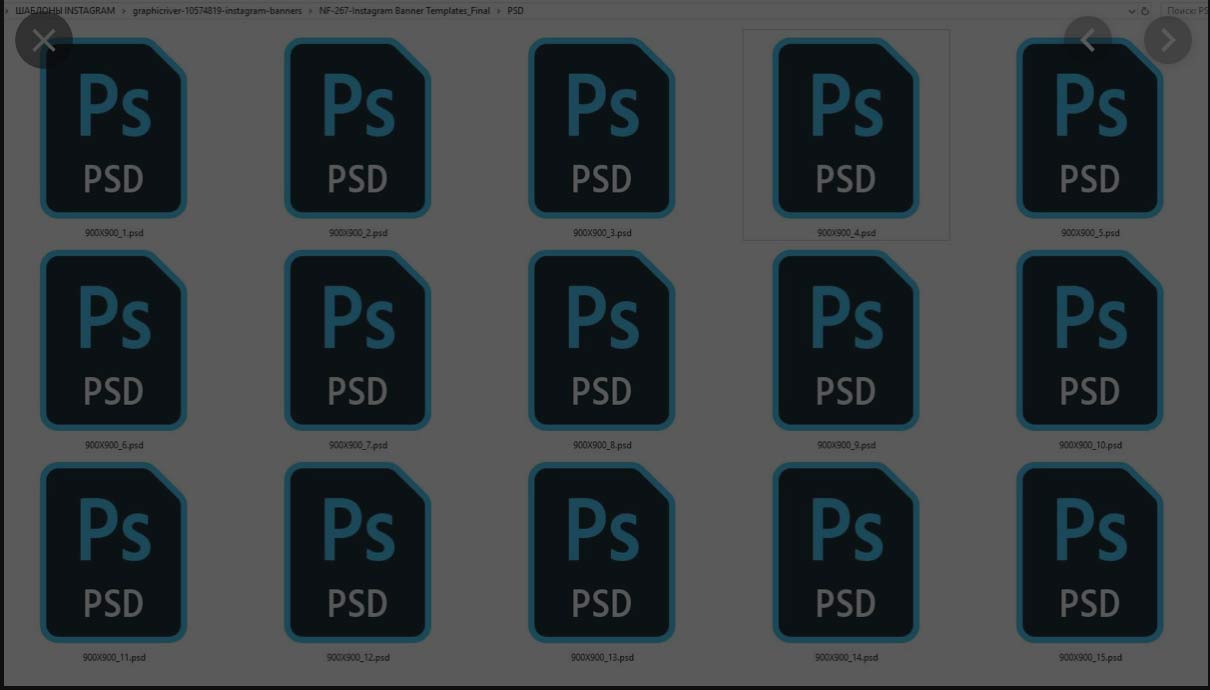Jump to ШАБЛОНЫ INSTAGRAM folder in breadcrumb

(x=64, y=10)
